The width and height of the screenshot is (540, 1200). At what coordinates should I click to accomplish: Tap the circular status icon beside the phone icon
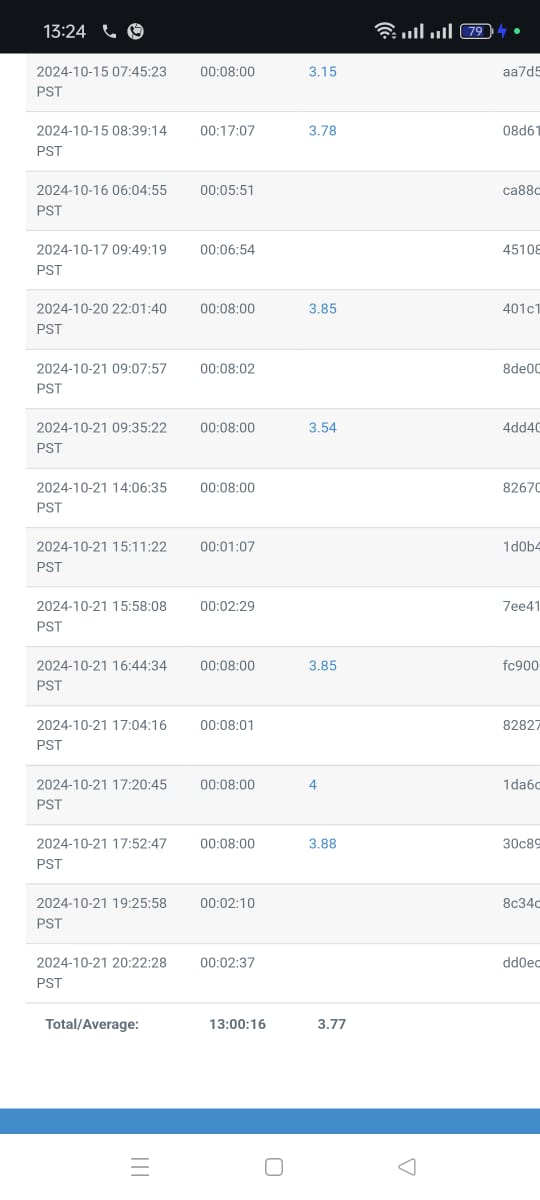coord(136,31)
